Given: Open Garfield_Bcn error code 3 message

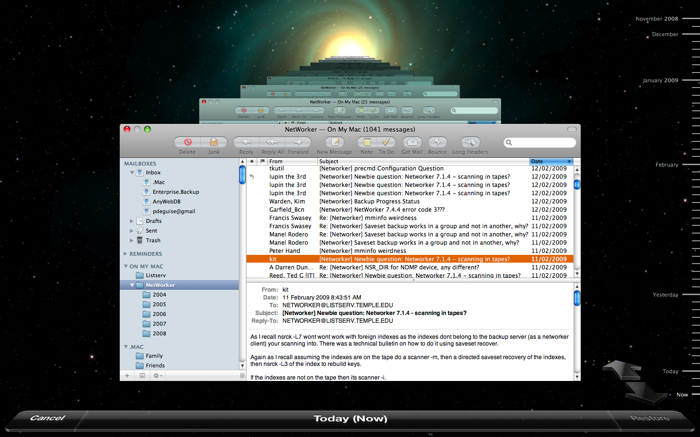Looking at the screenshot, I should [410, 209].
